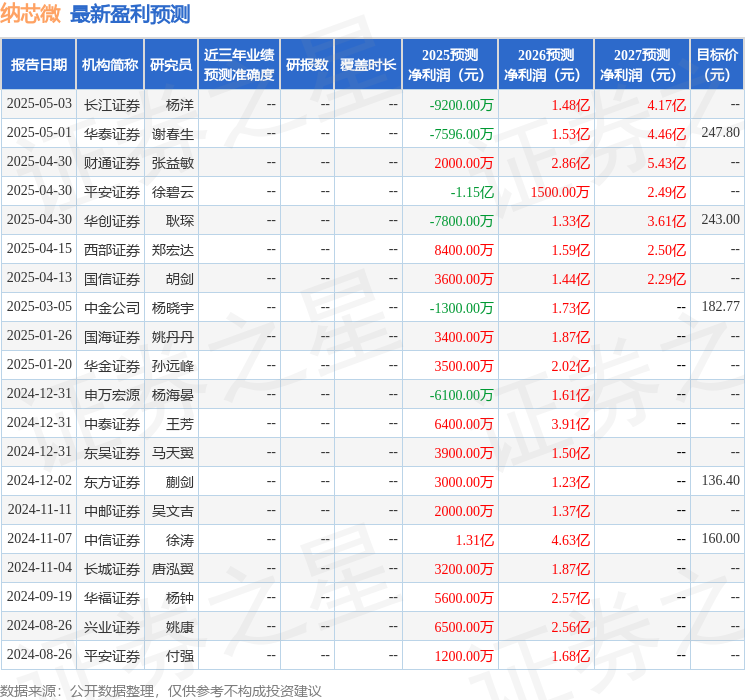
Task: Click the 247.80 target price
Action: 720,133
